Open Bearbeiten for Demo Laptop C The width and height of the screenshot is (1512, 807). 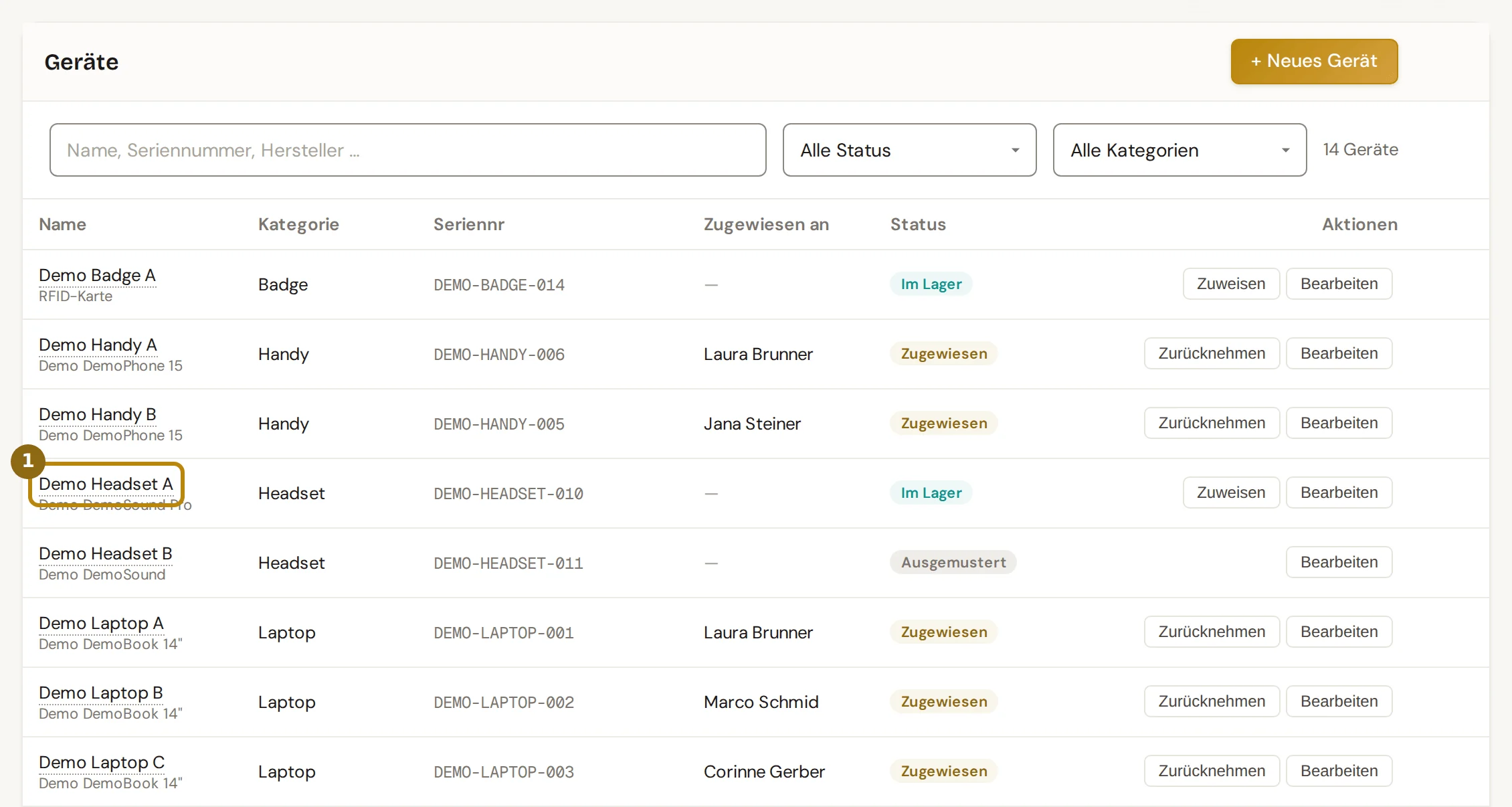coord(1339,771)
